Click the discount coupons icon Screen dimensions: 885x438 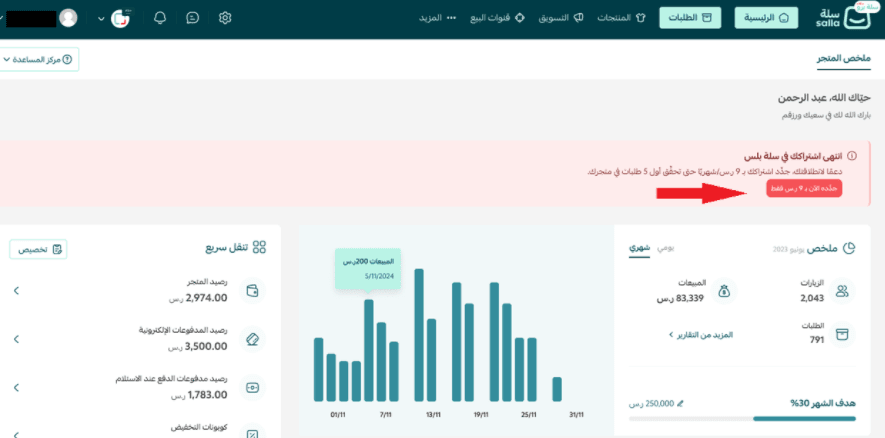[252, 432]
